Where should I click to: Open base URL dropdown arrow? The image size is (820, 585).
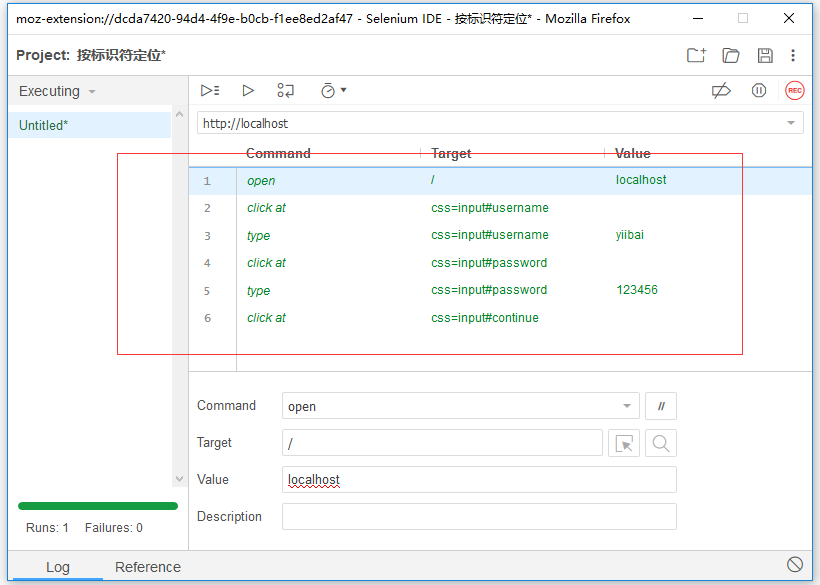click(x=791, y=123)
